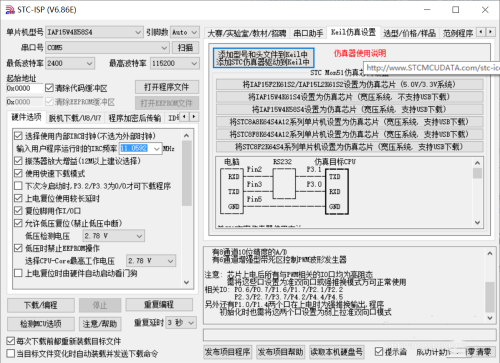Image resolution: width=500 pixels, height=363 pixels.
Task: Click 发布项目帮助 button
Action: pyautogui.click(x=280, y=352)
